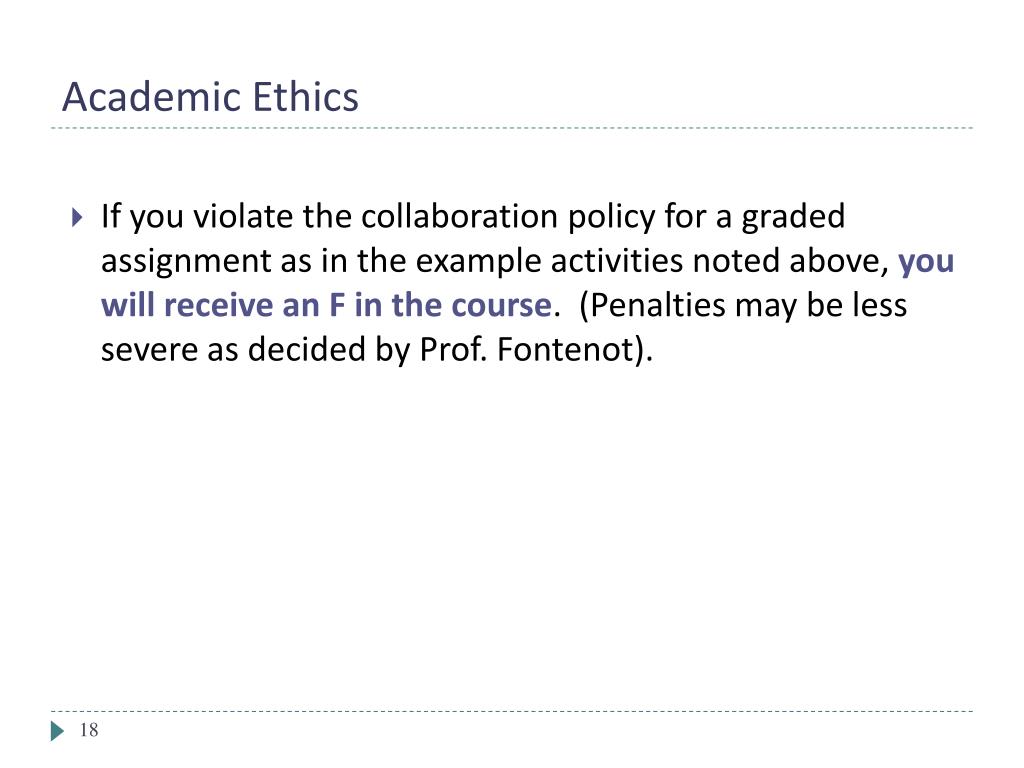
Task: Click the word "graded" ending line one
Action: pyautogui.click(x=793, y=218)
